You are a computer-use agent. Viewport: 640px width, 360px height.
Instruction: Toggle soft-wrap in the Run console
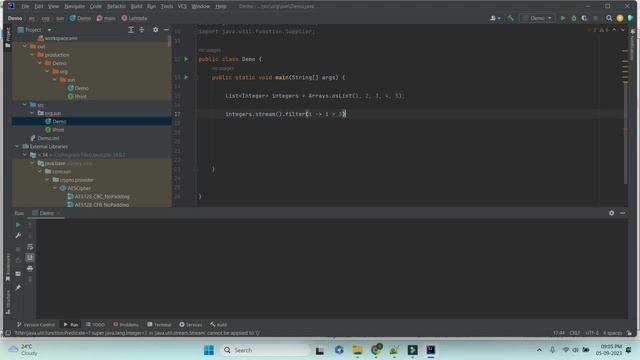pyautogui.click(x=30, y=247)
